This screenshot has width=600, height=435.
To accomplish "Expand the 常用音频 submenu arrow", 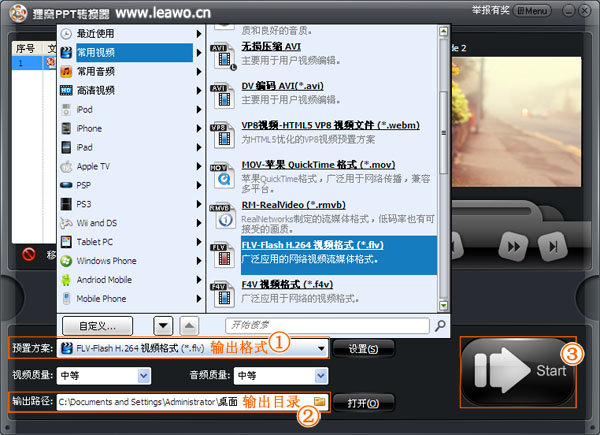I will (x=199, y=72).
